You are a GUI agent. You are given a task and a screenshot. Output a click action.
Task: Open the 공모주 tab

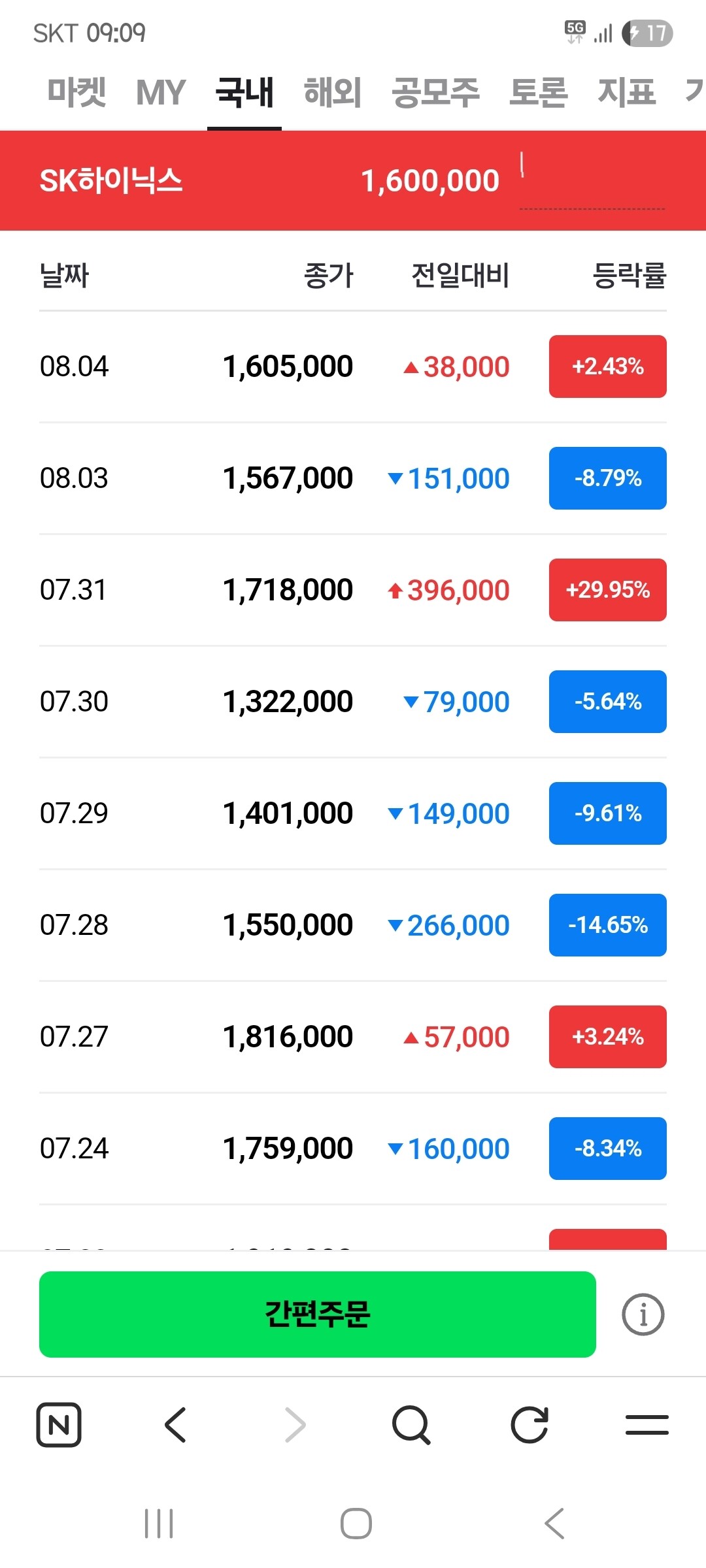436,92
